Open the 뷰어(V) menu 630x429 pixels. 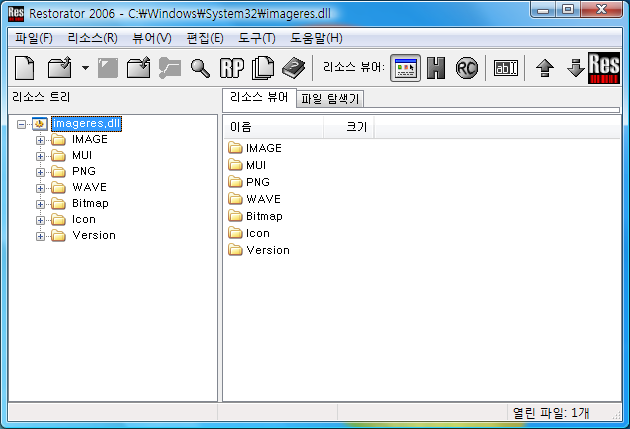(152, 38)
